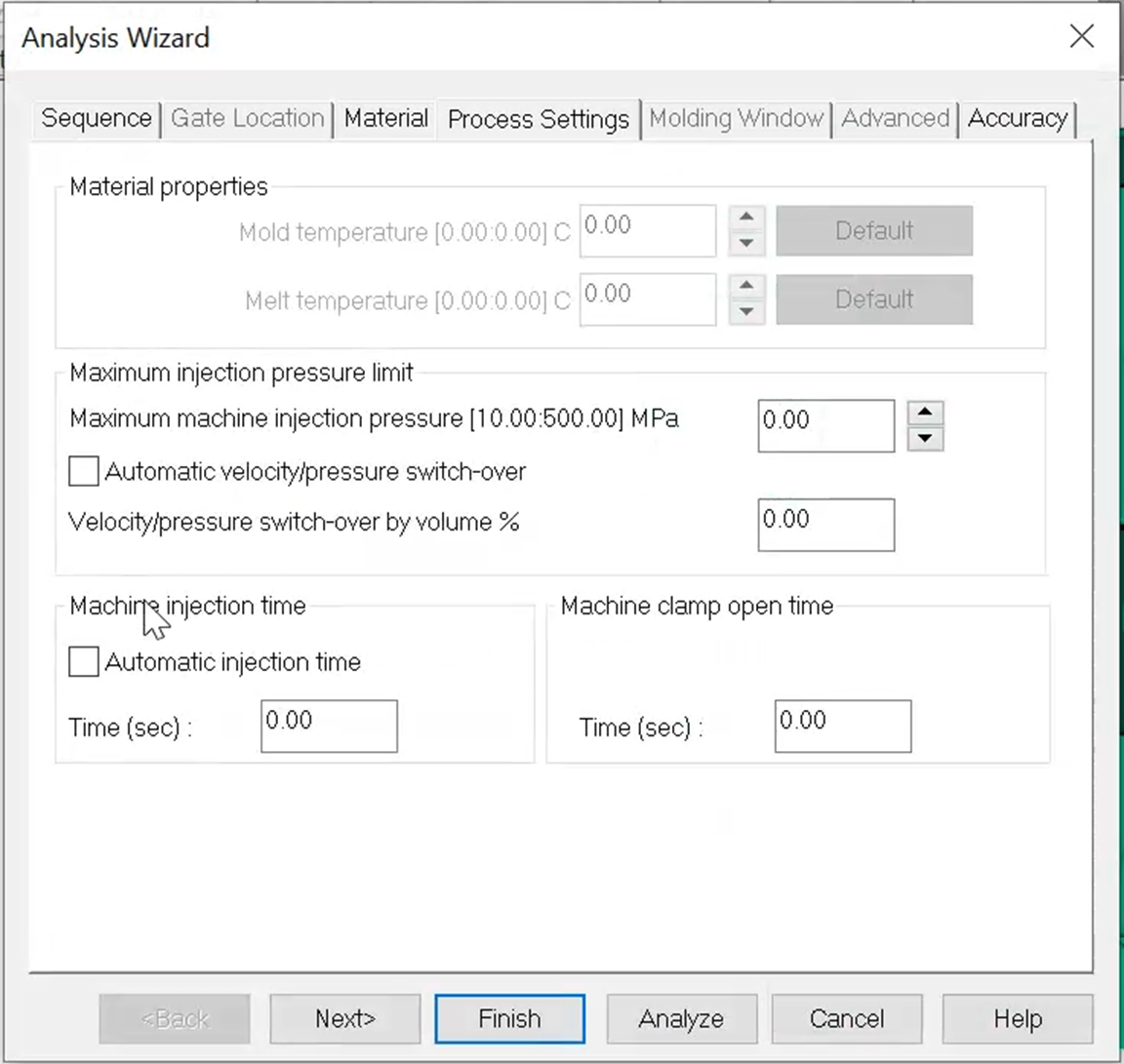Enable Automatic injection time
The width and height of the screenshot is (1124, 1064).
[x=83, y=661]
